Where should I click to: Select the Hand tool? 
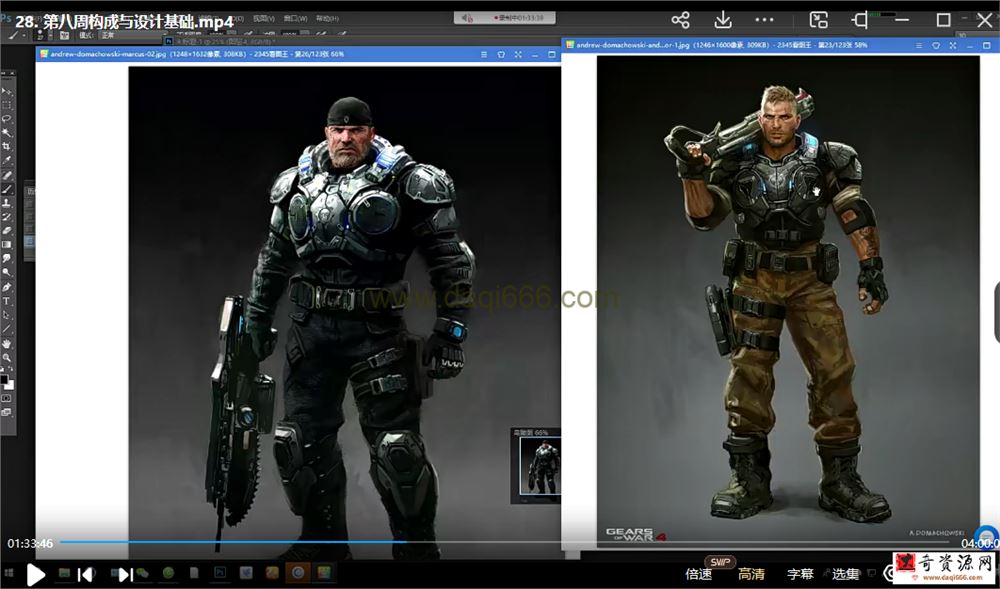click(8, 345)
